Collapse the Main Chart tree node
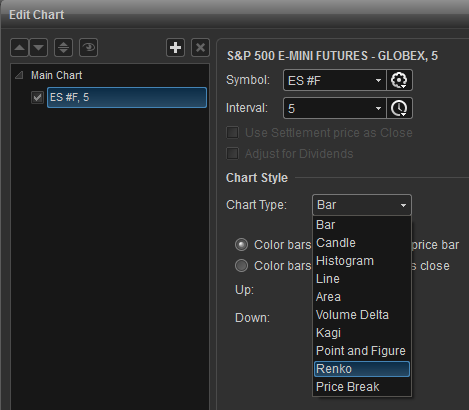 (19, 75)
